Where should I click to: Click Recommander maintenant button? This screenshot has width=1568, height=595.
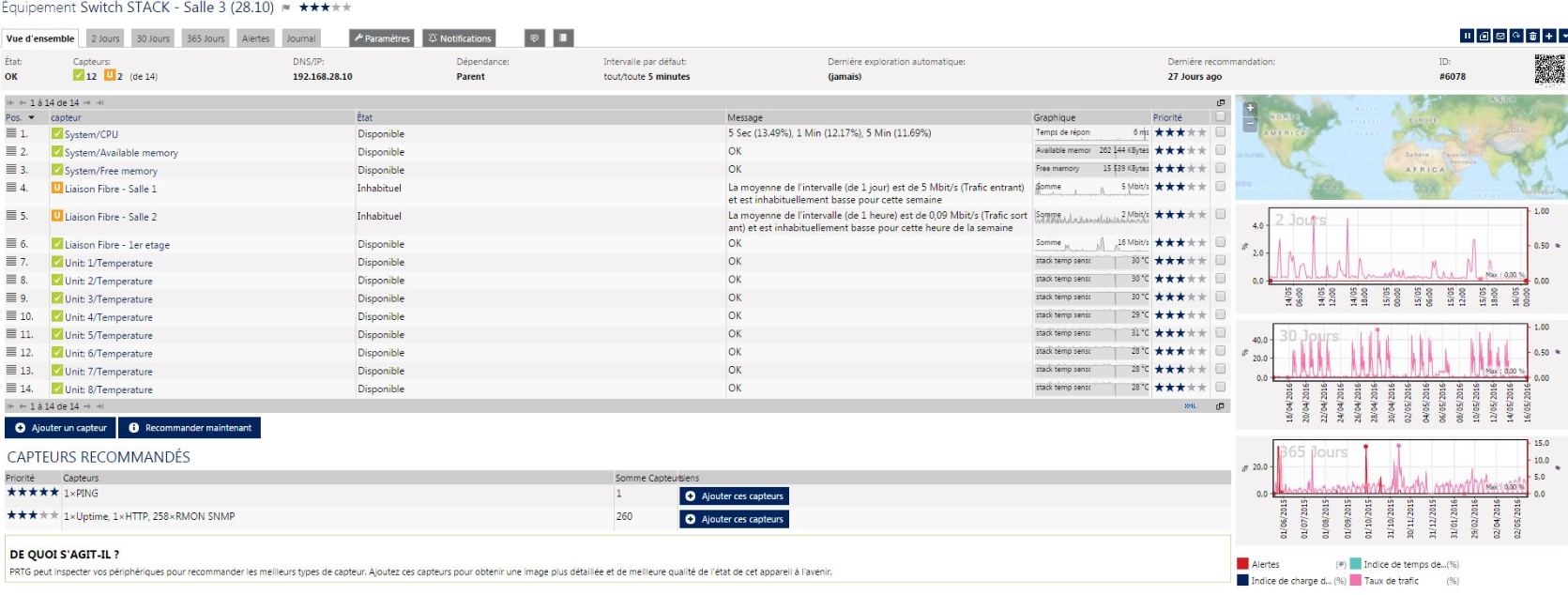[x=190, y=428]
